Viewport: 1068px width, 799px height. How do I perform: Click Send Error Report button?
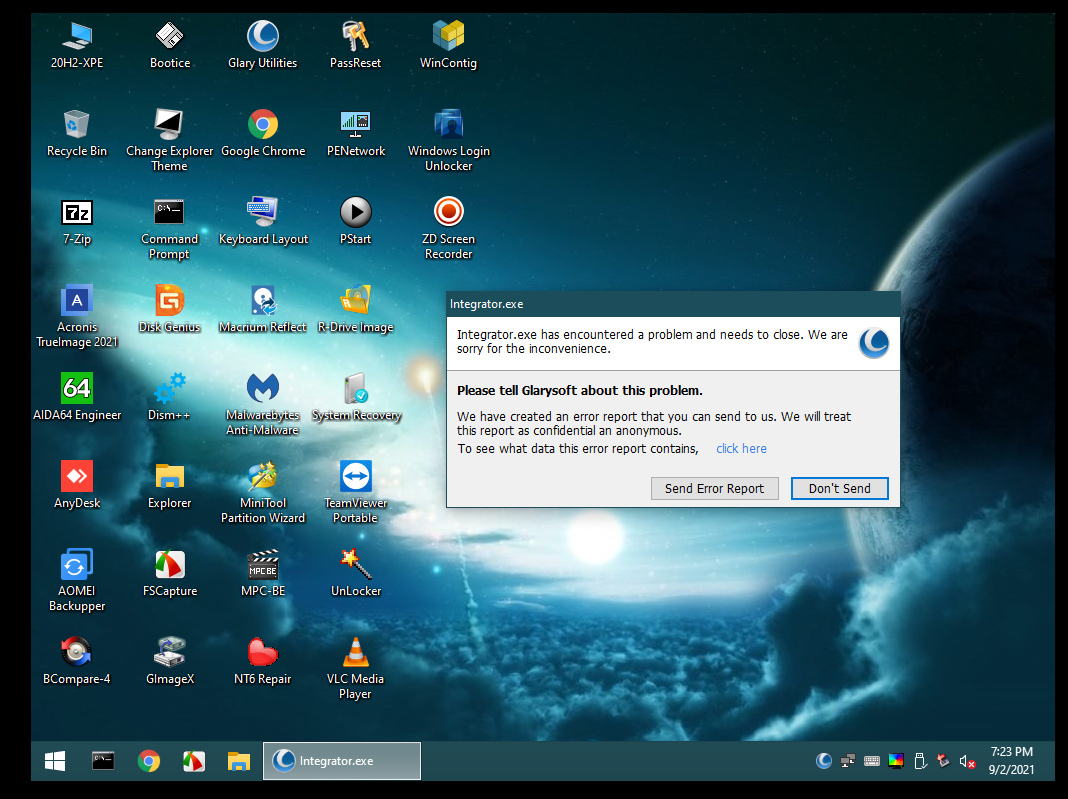coord(714,488)
